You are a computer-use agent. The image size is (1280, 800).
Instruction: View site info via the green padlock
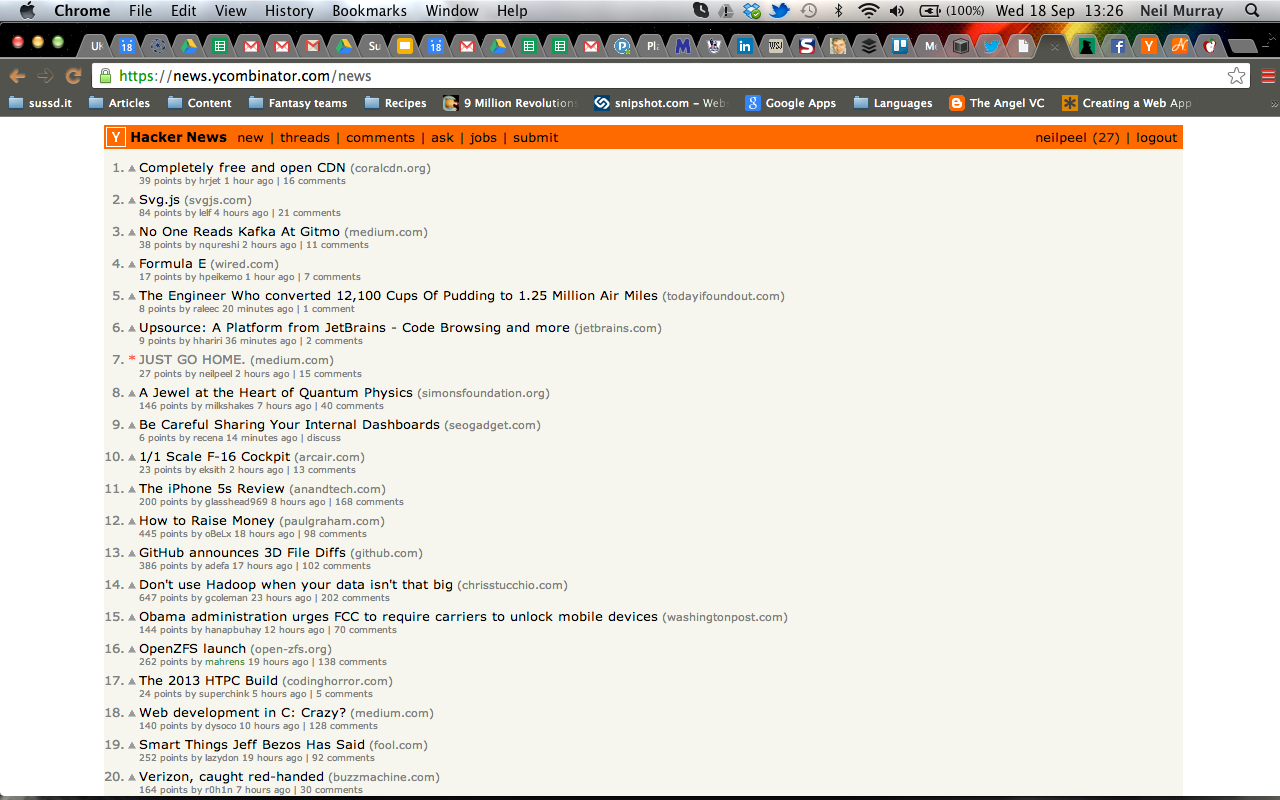(105, 76)
